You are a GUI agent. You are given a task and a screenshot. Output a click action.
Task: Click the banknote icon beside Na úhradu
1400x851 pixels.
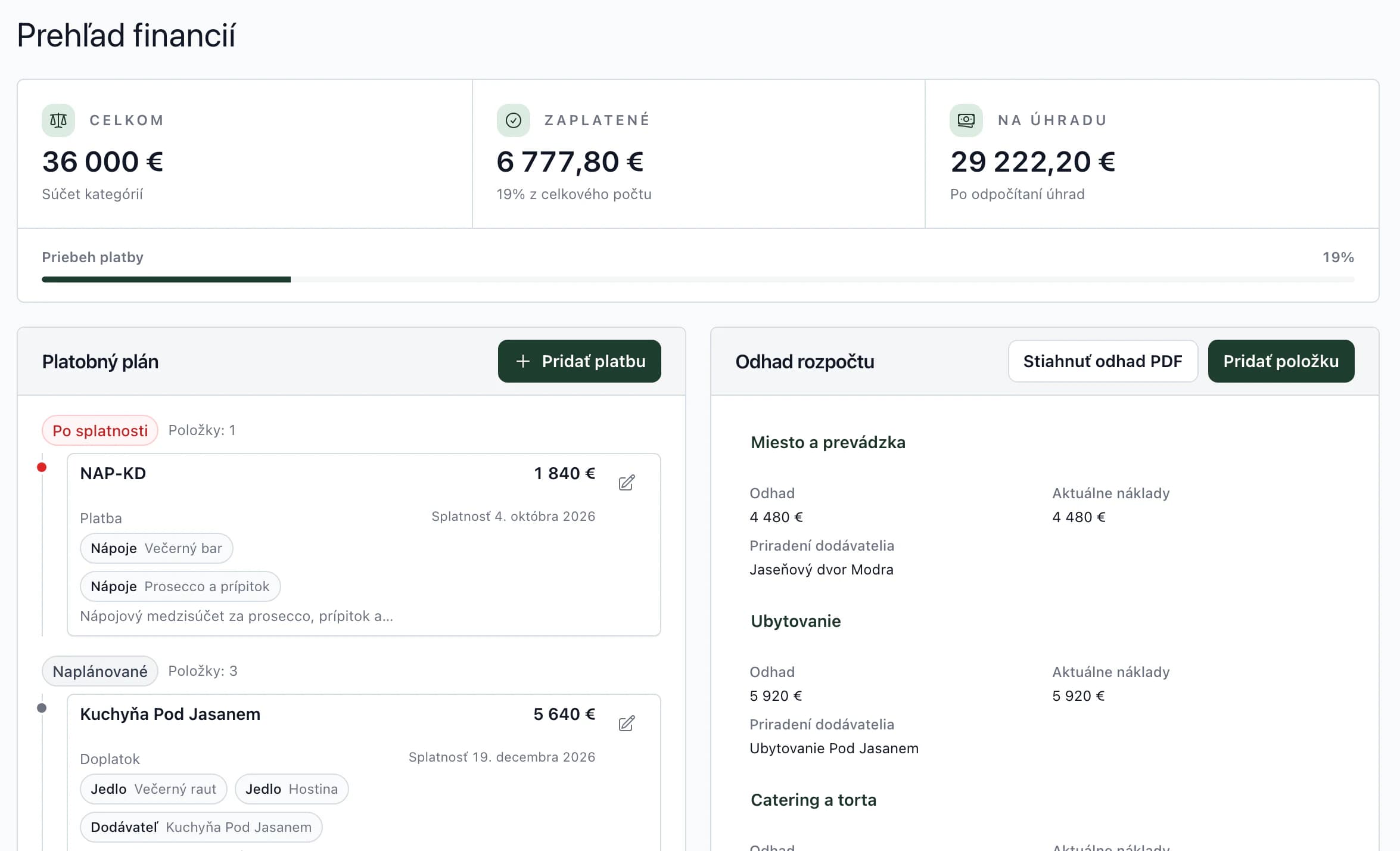pos(966,120)
